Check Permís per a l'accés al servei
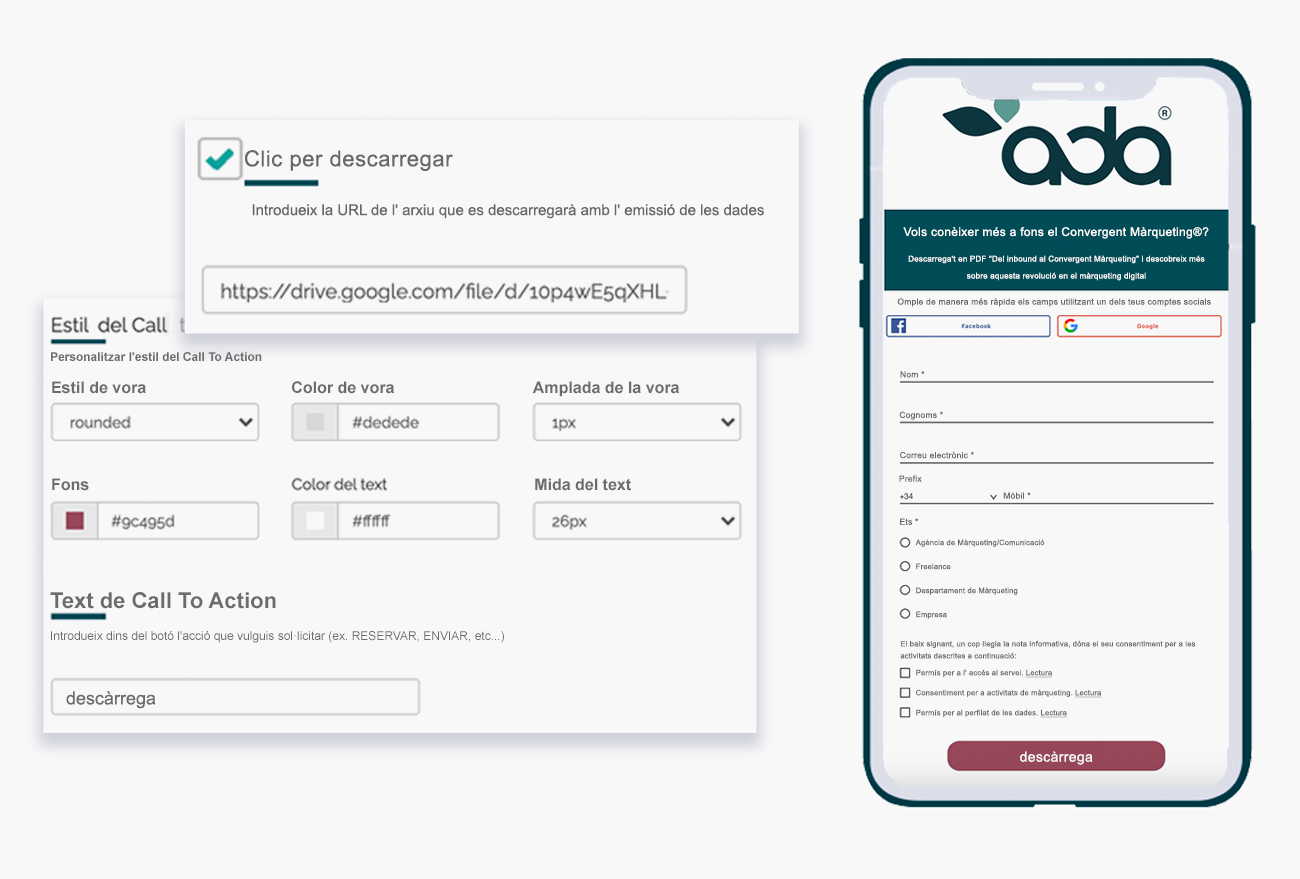Viewport: 1300px width, 879px height. (x=905, y=673)
